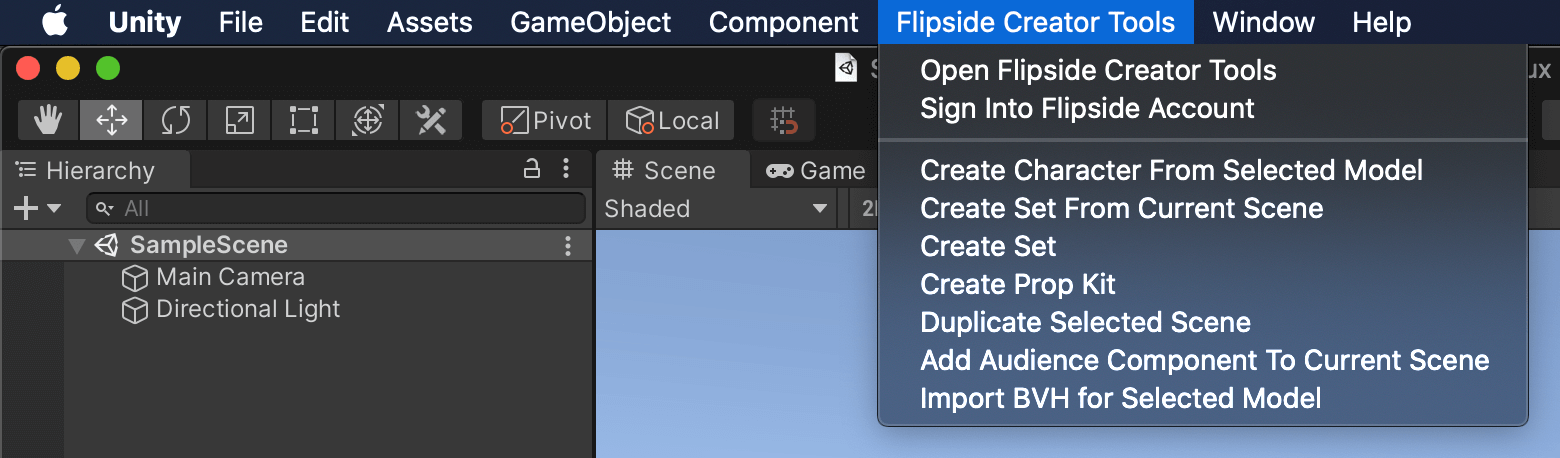1560x458 pixels.
Task: Lock the Hierarchy panel
Action: (x=533, y=169)
